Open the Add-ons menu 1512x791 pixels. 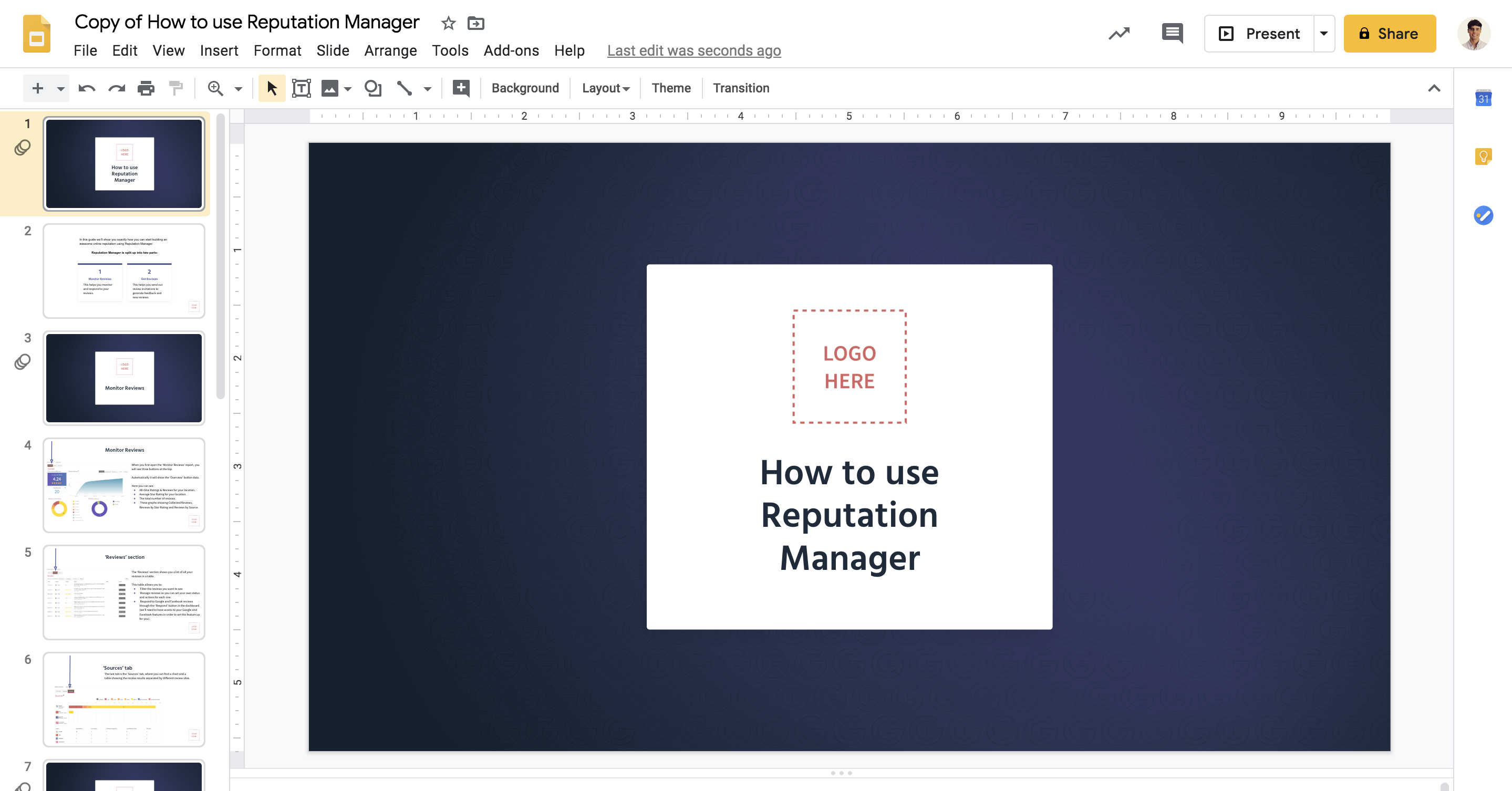(x=511, y=51)
